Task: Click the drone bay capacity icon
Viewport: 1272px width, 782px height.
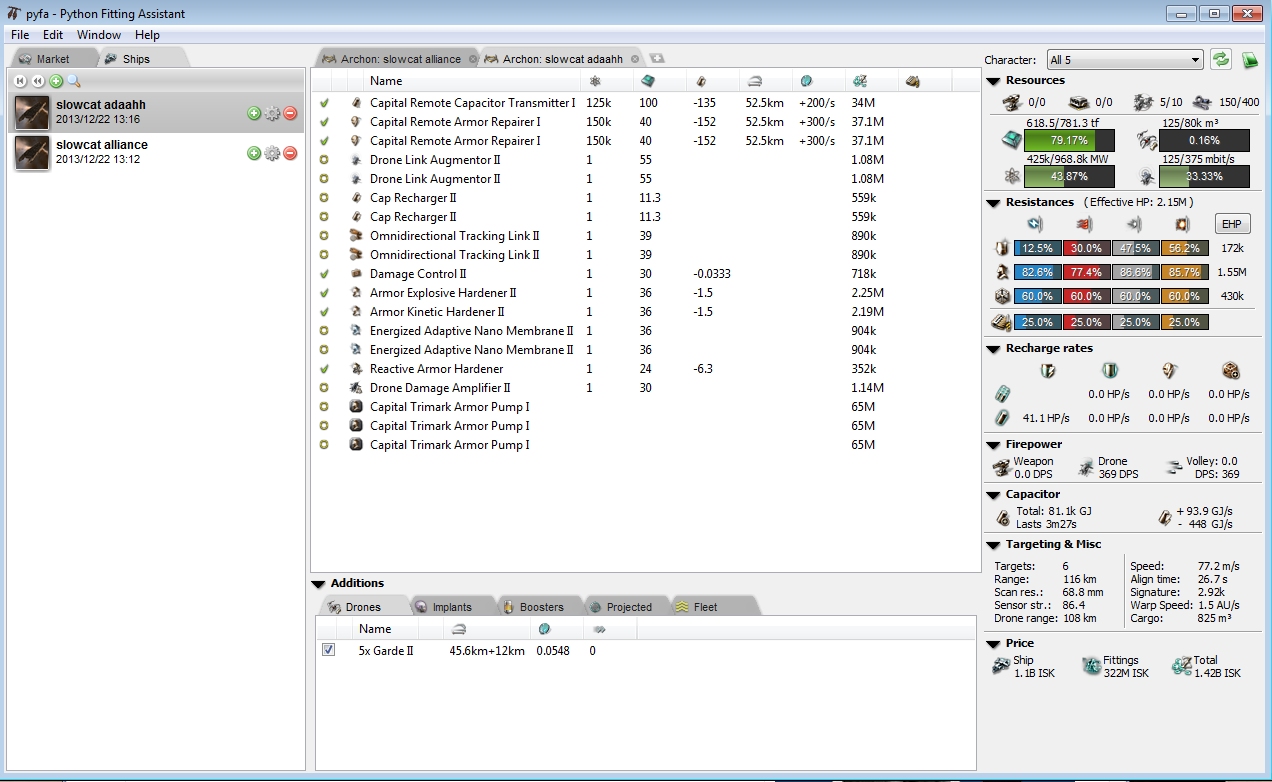Action: [x=1147, y=141]
